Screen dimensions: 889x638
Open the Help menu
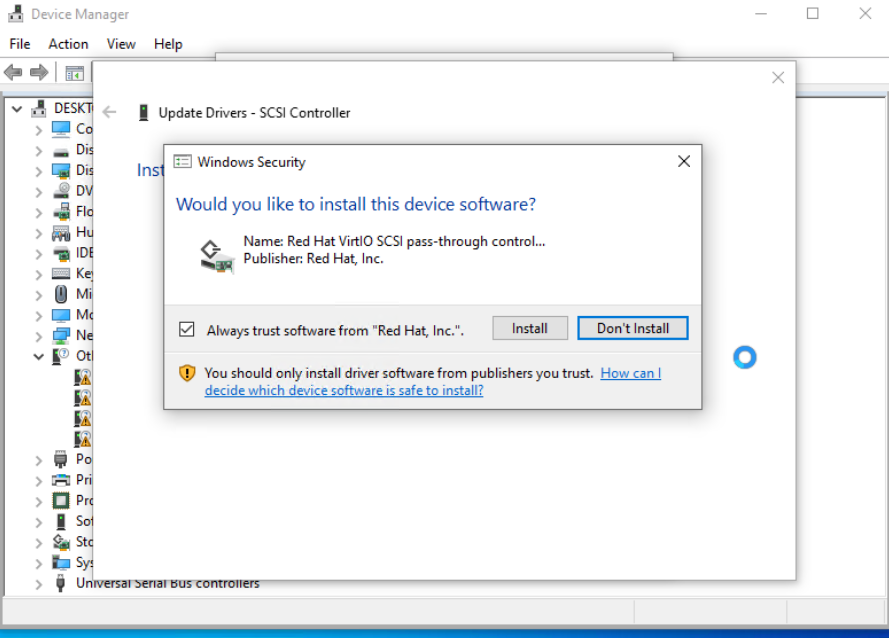[168, 44]
